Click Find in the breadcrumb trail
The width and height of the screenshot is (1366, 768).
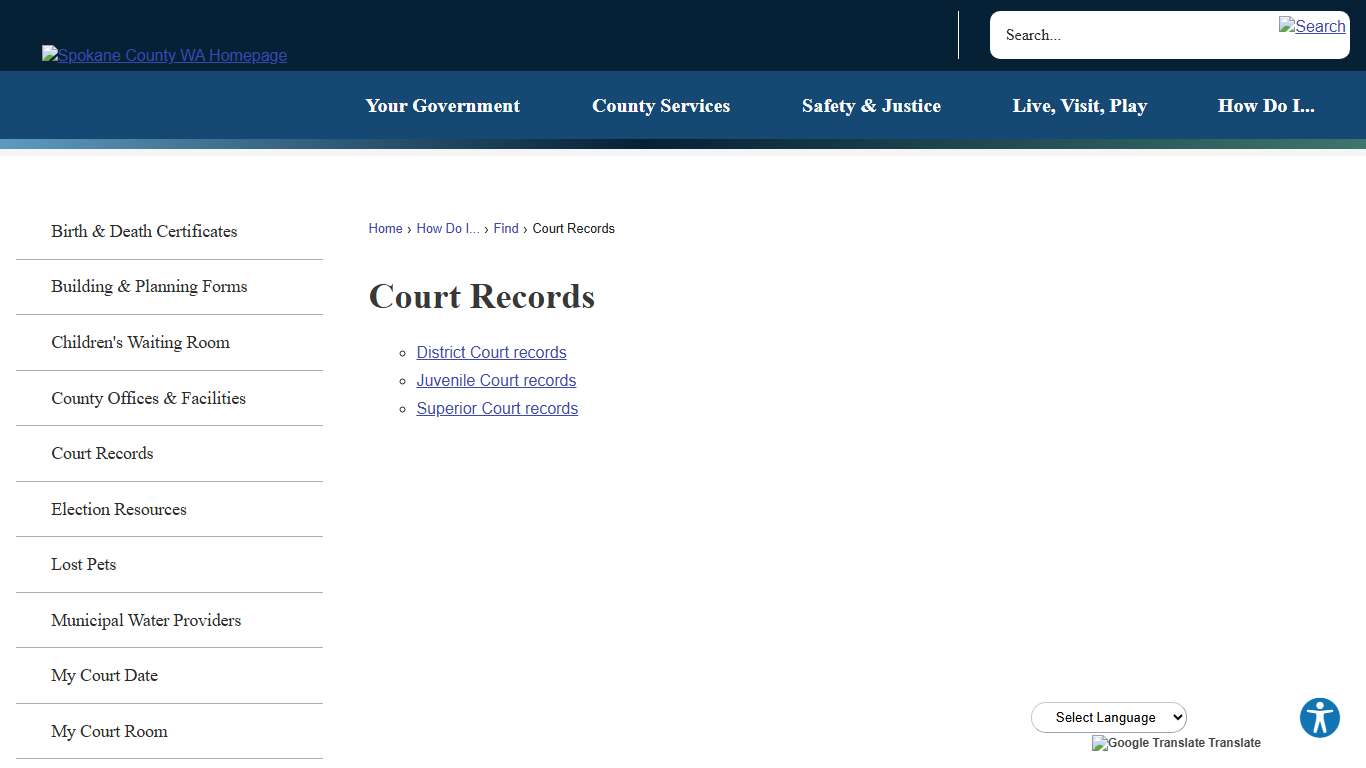[505, 228]
